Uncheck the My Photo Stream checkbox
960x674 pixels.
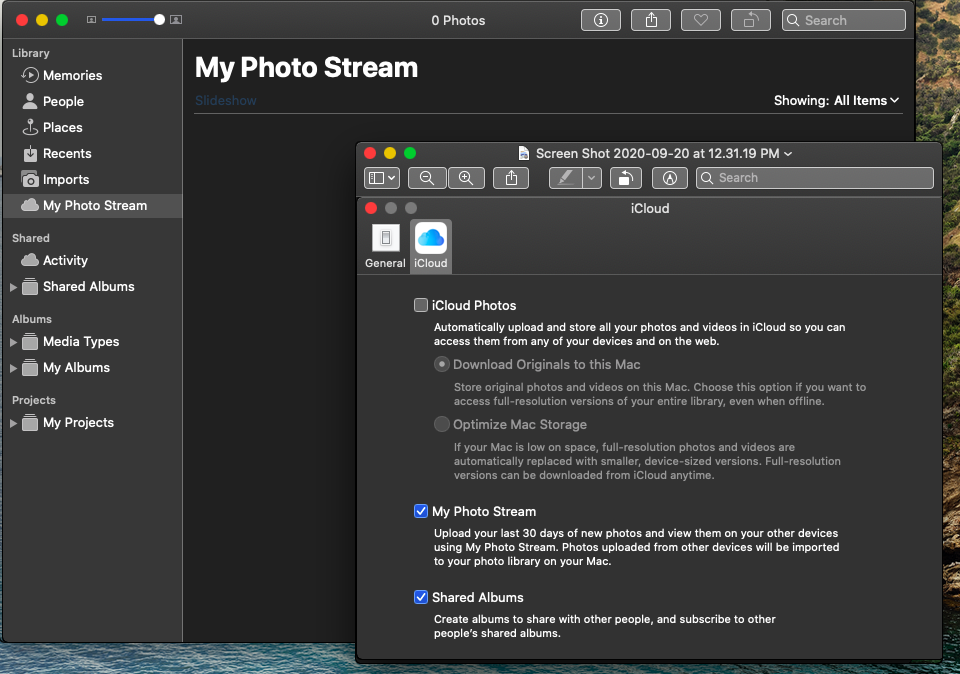click(421, 511)
